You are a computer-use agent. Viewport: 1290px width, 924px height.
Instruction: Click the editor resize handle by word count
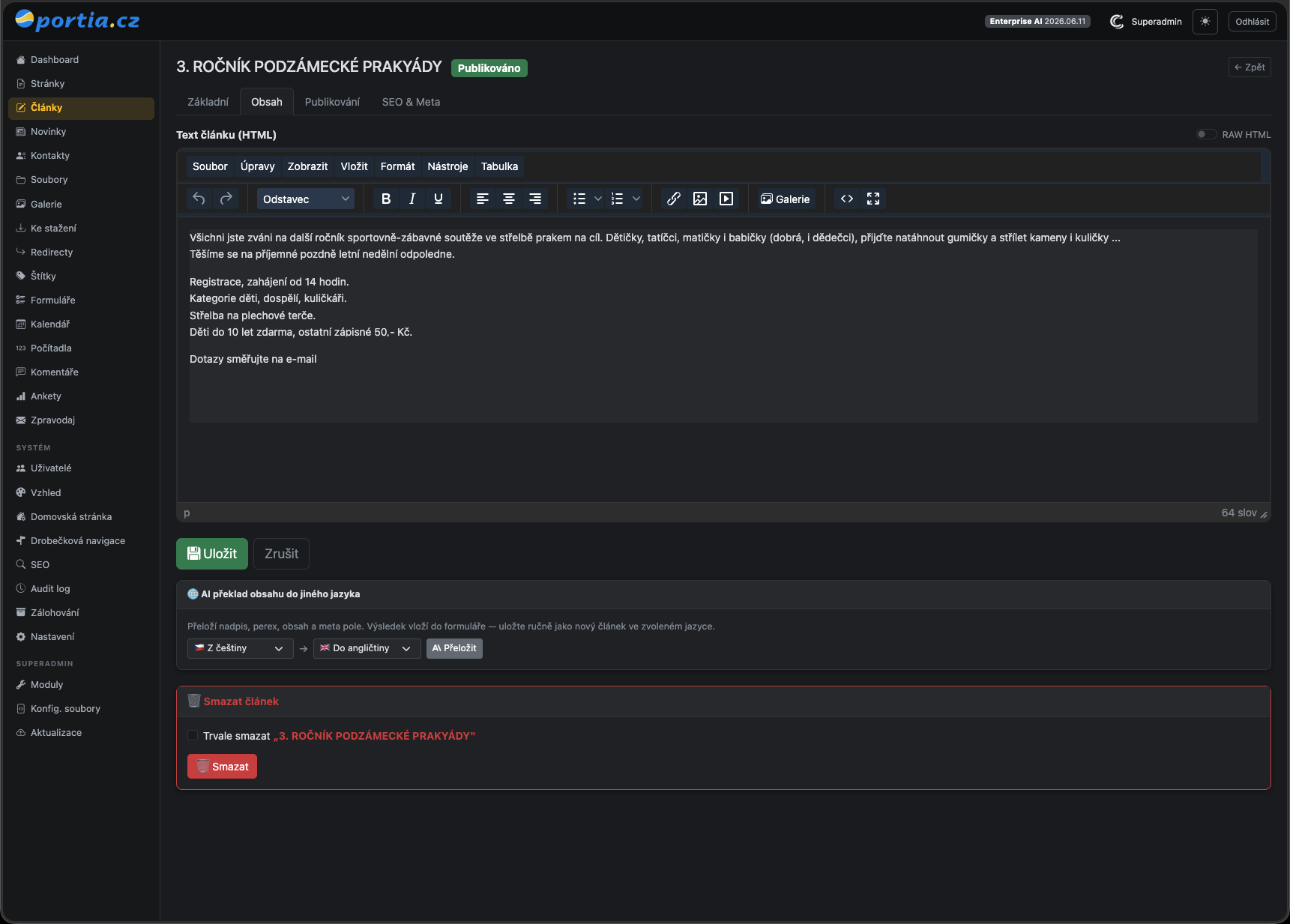click(1264, 514)
